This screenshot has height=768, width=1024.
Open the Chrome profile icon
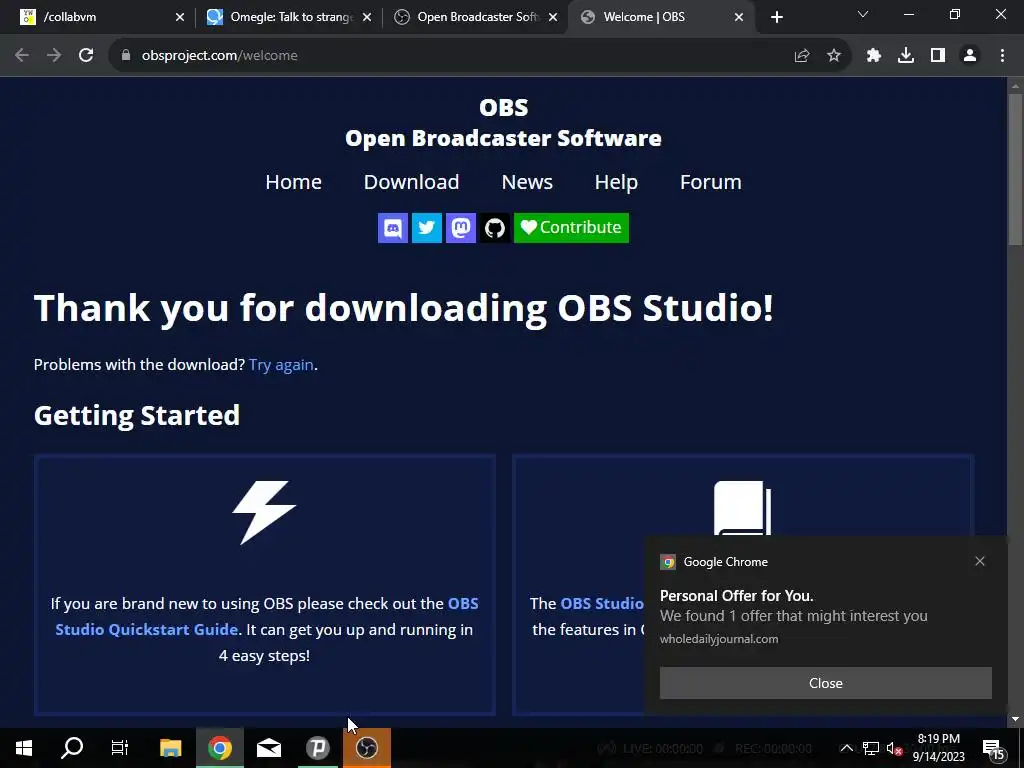pyautogui.click(x=970, y=56)
